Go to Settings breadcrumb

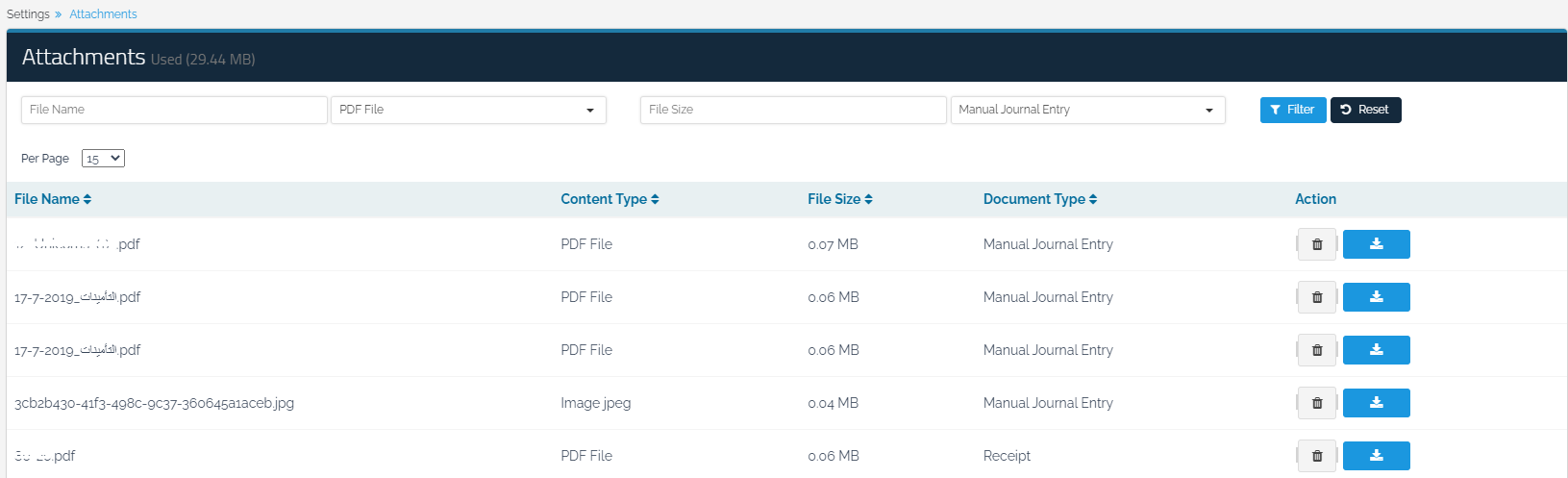(x=28, y=14)
